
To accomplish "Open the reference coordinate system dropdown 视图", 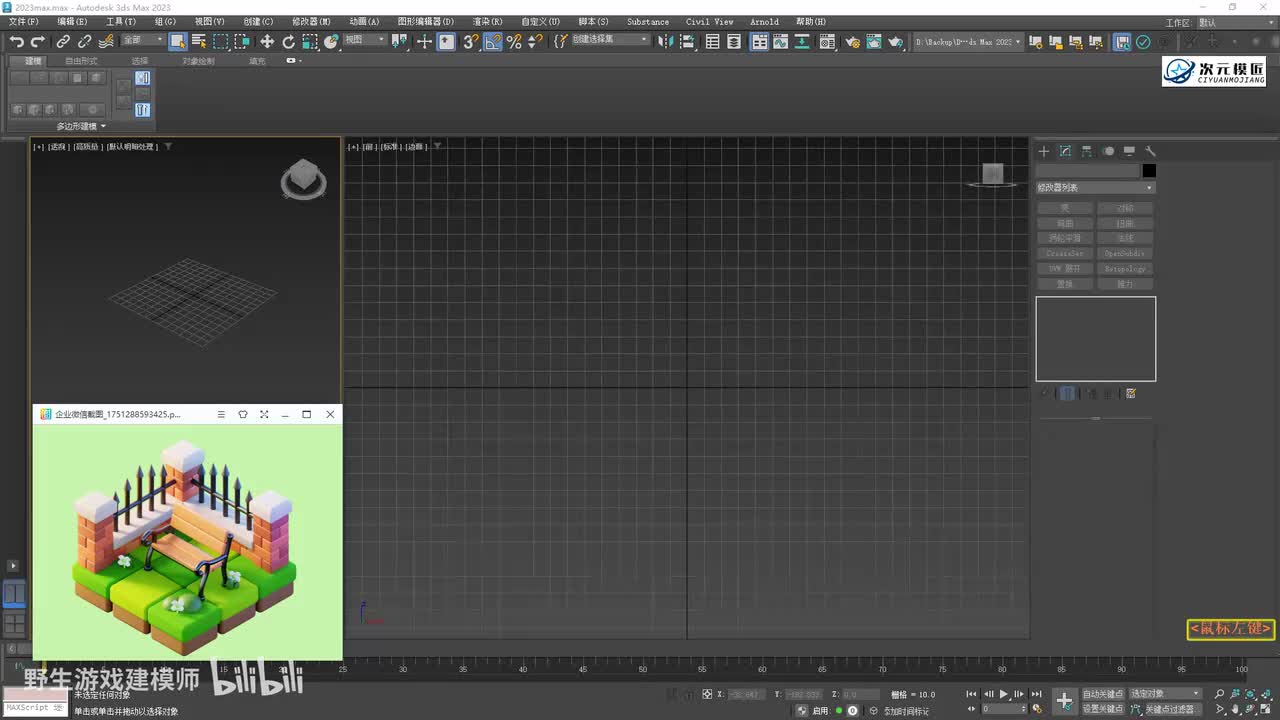I will click(x=364, y=40).
